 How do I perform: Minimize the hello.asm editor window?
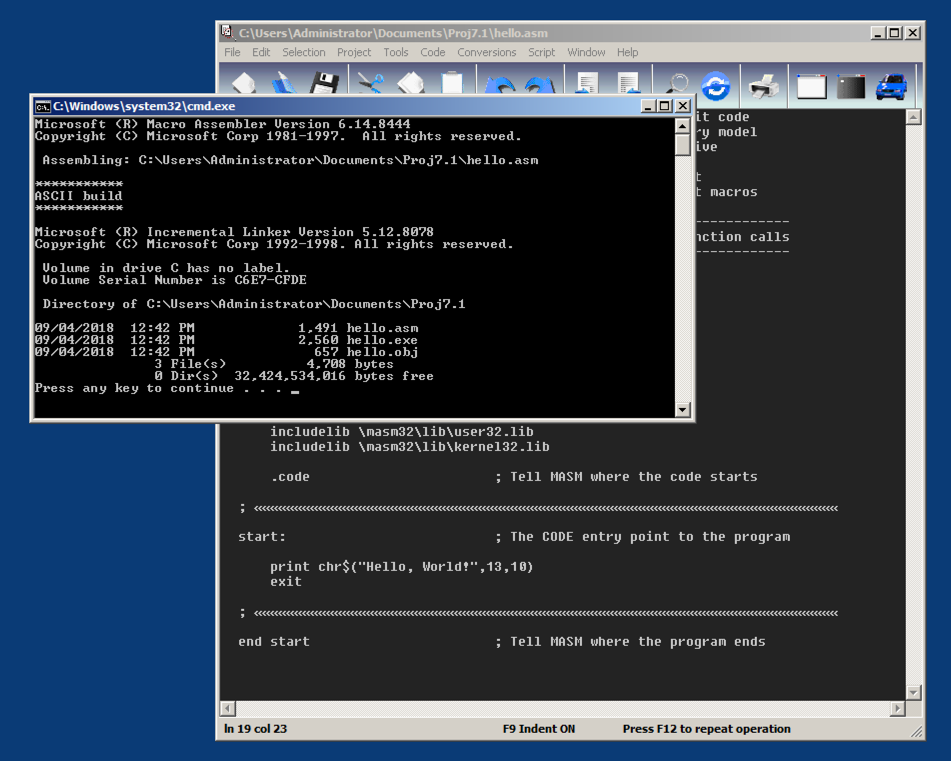[x=878, y=33]
